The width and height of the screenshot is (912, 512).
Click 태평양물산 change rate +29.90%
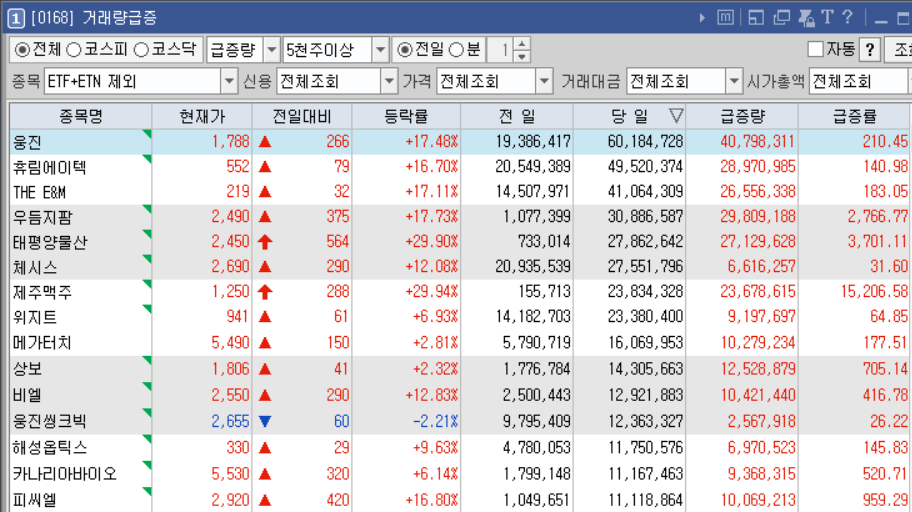pyautogui.click(x=432, y=241)
